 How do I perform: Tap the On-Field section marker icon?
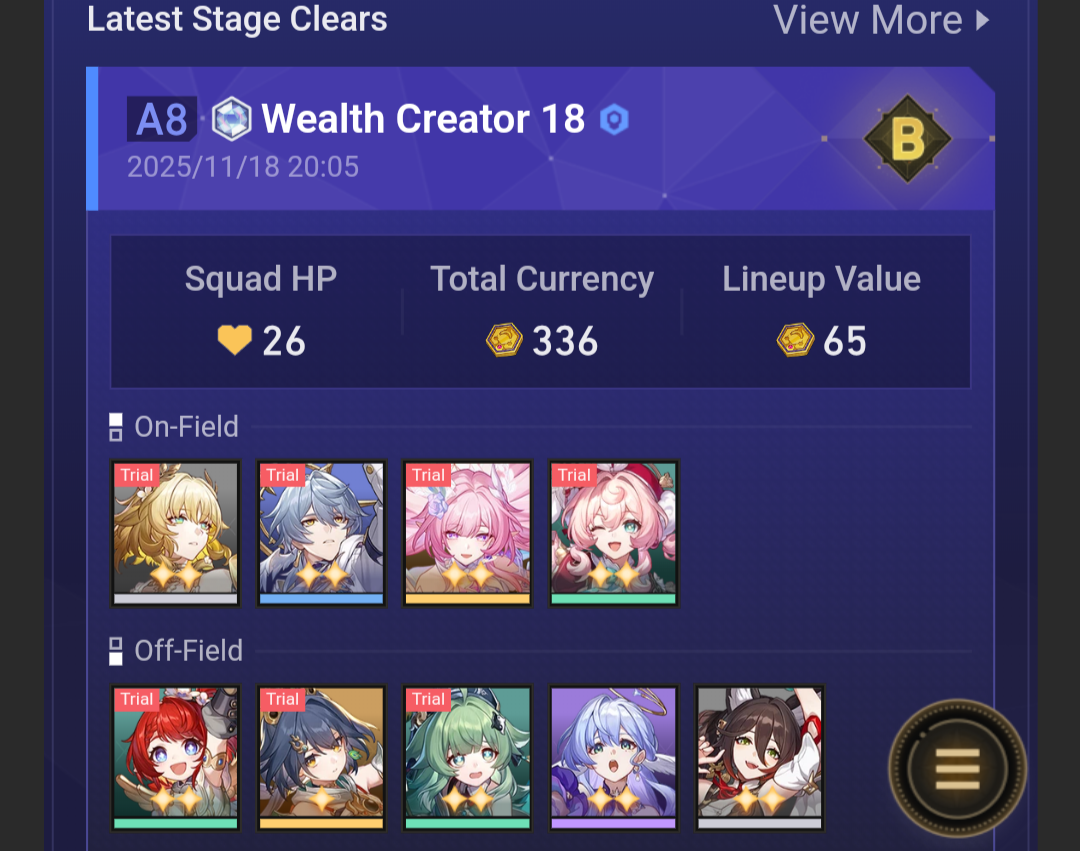[116, 427]
